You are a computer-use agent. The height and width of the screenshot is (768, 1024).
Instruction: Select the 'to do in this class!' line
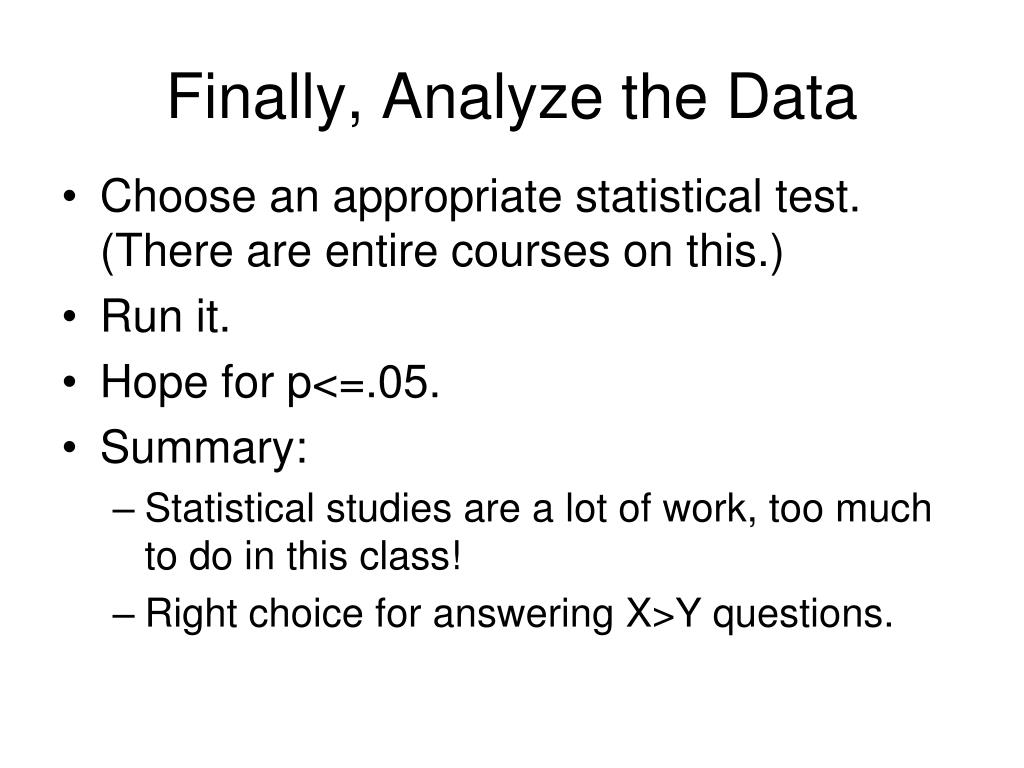[x=303, y=556]
